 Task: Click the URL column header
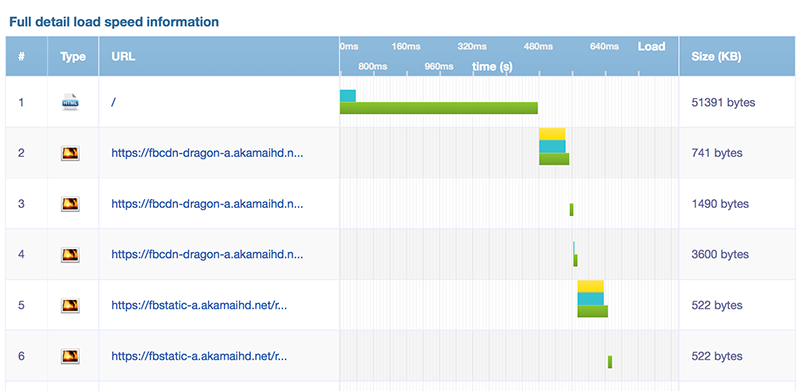123,57
